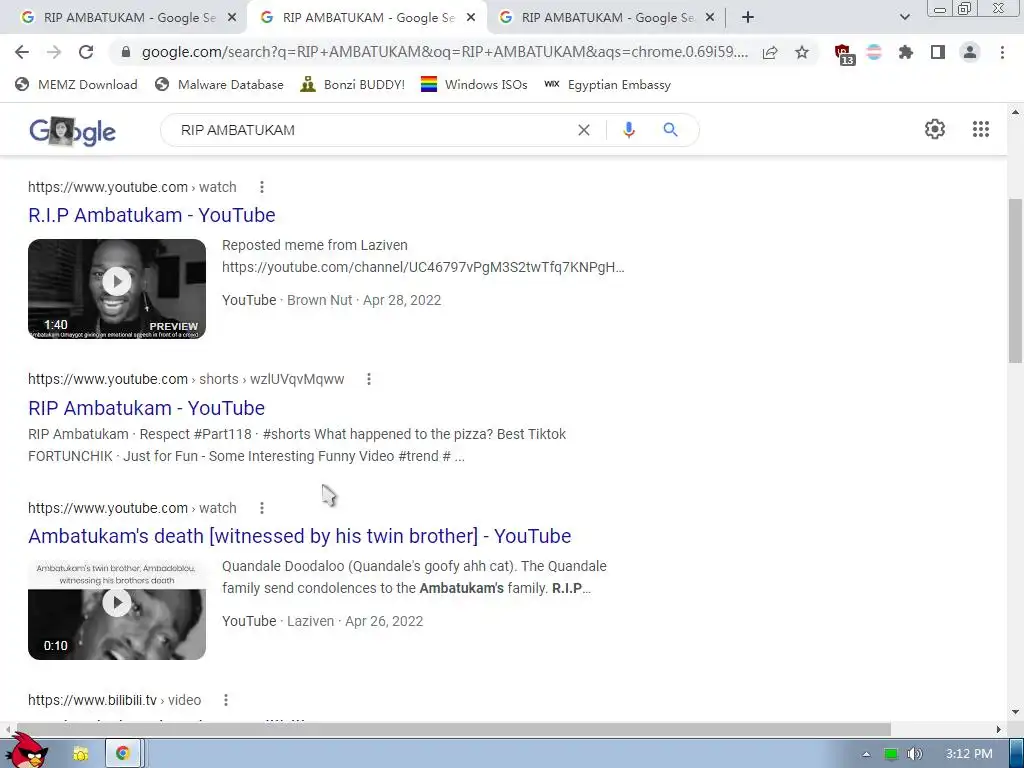Clear the search box with the X
Viewport: 1024px width, 768px height.
pos(584,130)
